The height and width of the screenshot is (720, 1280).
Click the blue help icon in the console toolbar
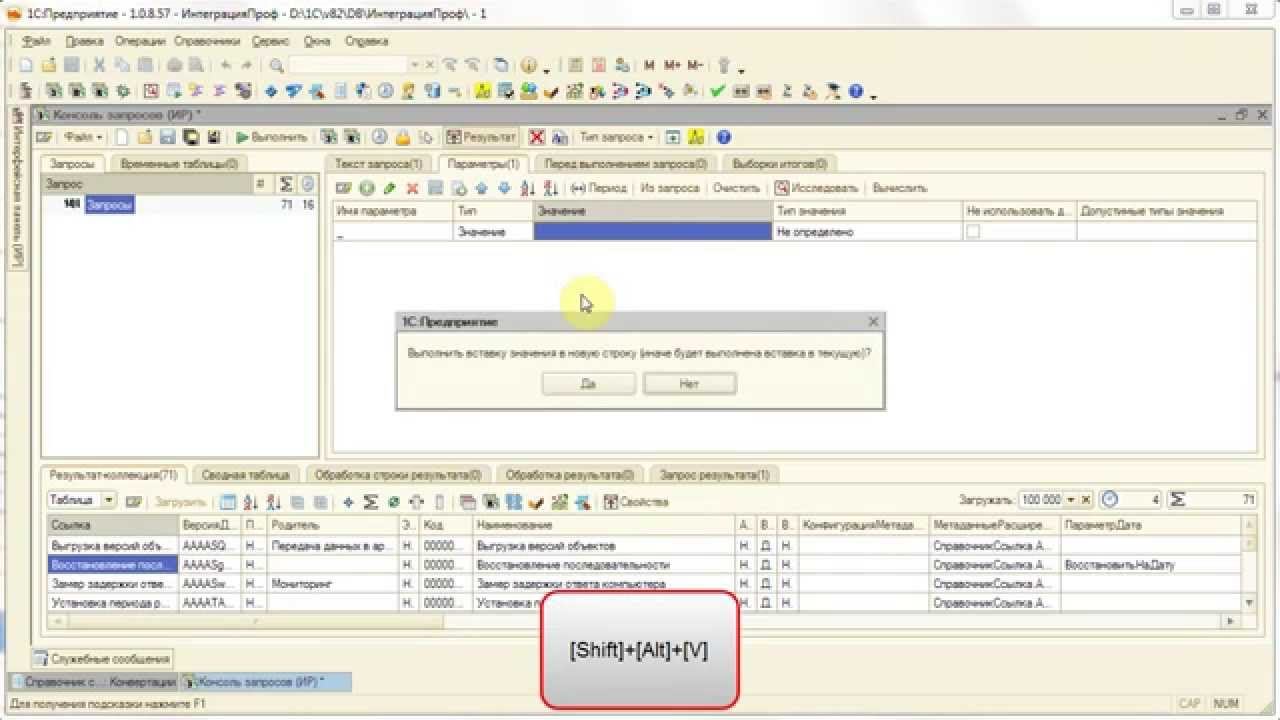tap(723, 138)
